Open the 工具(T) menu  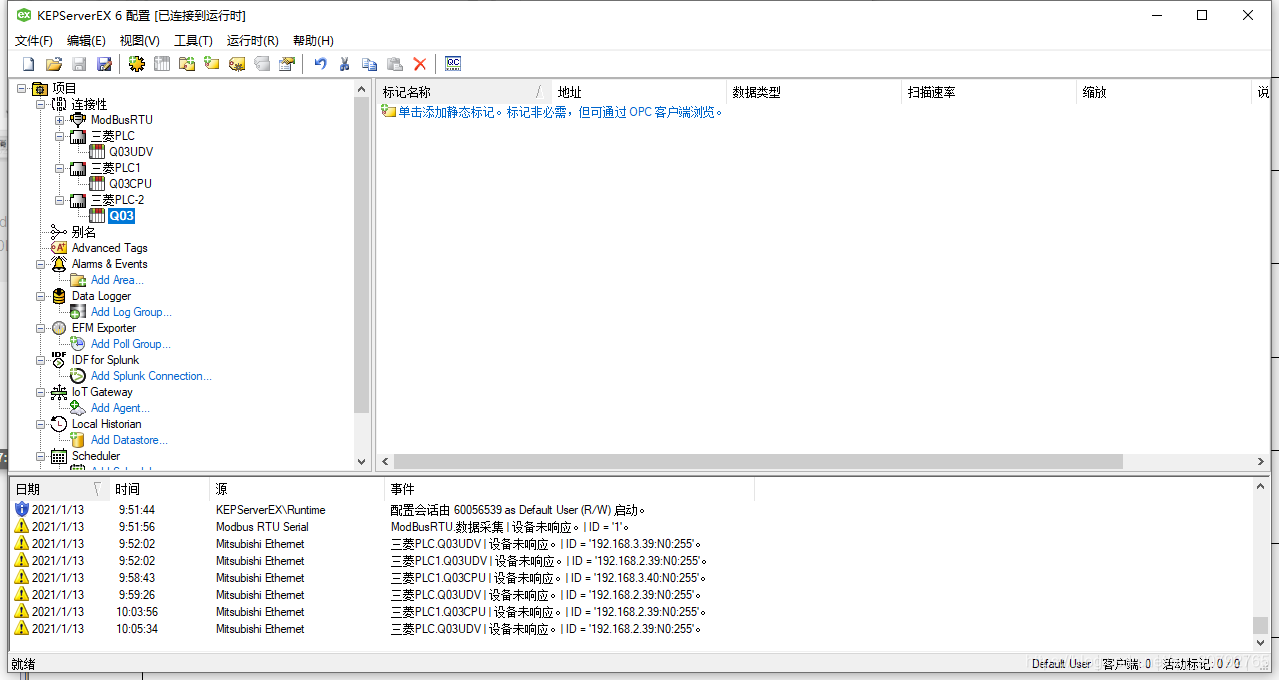point(193,41)
